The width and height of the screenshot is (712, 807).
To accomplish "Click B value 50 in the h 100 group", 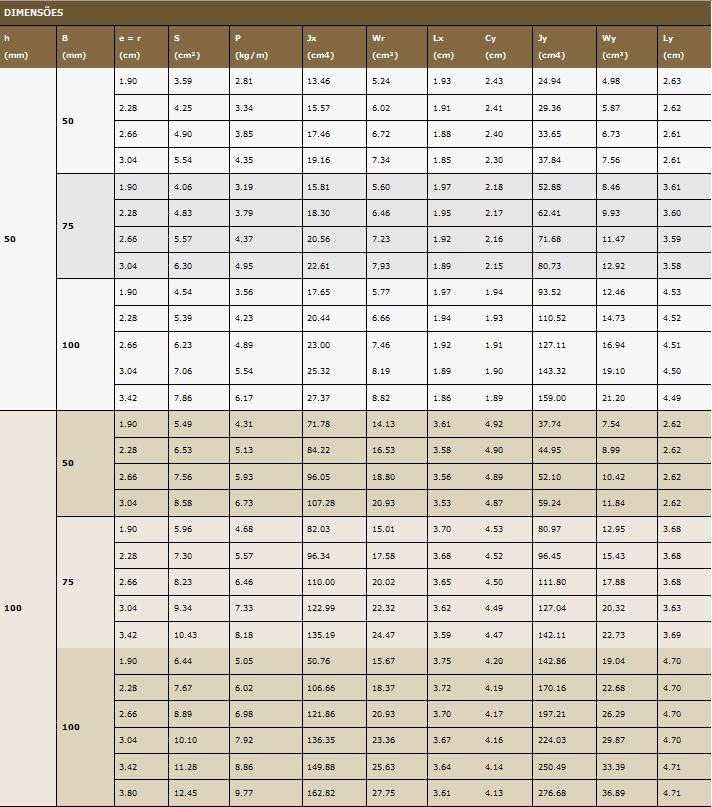I will point(85,463).
